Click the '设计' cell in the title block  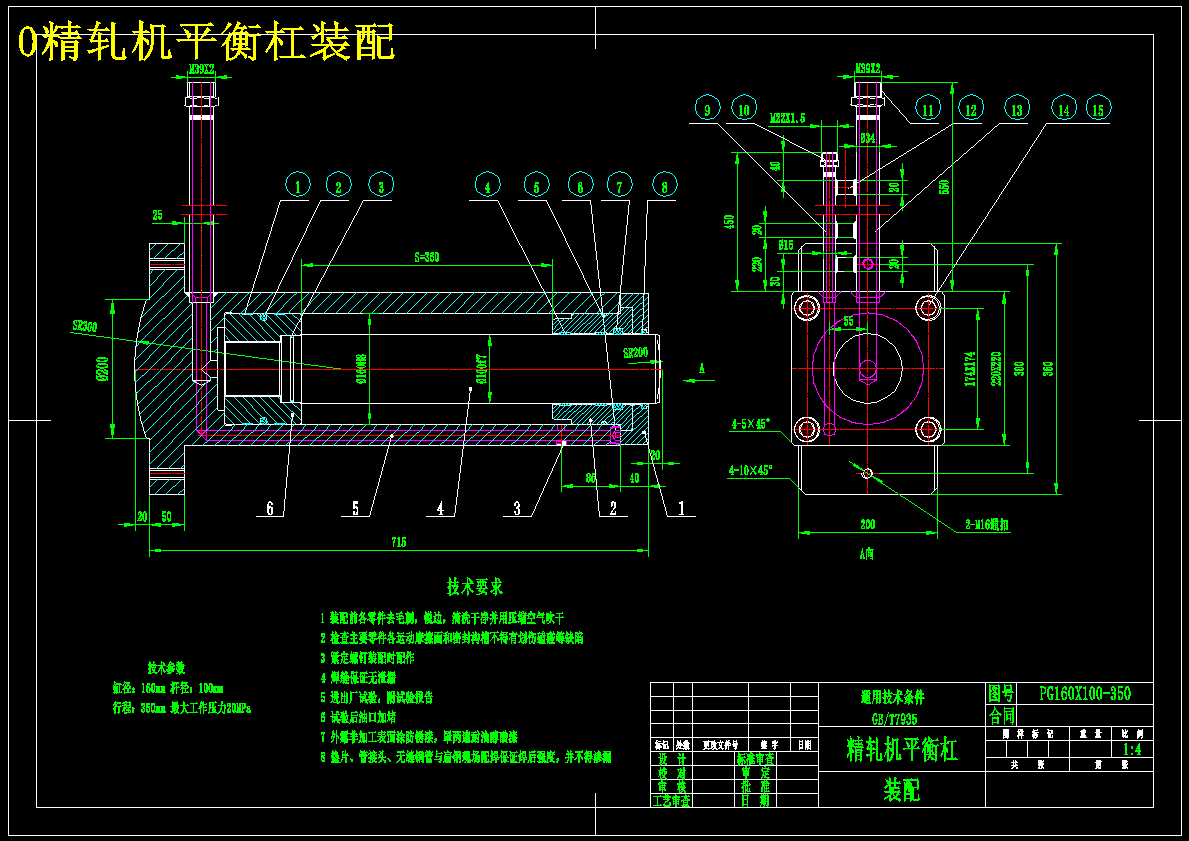coord(672,758)
